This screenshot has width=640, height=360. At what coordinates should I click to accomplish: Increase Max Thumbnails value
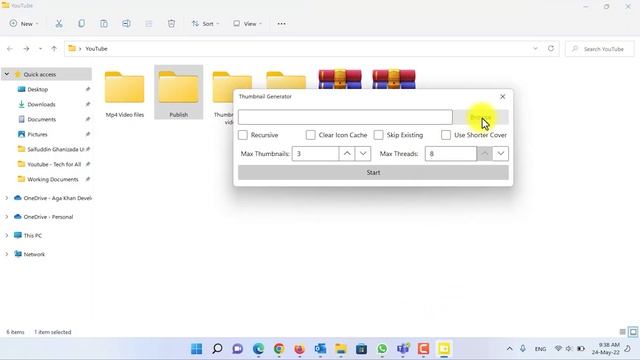(x=347, y=153)
